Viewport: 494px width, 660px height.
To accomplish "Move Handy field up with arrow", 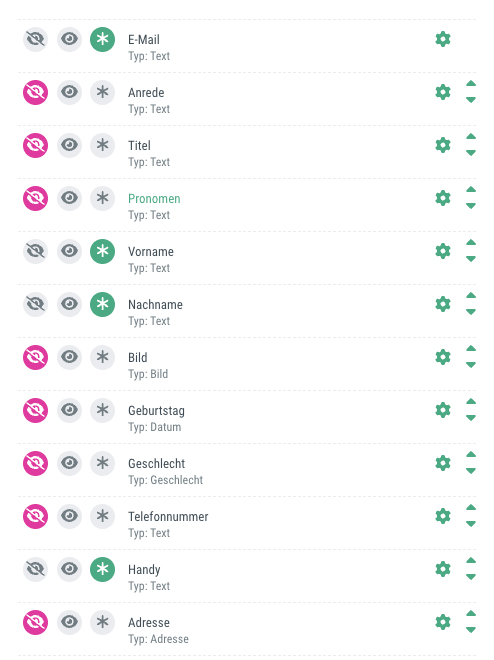I will pyautogui.click(x=471, y=561).
